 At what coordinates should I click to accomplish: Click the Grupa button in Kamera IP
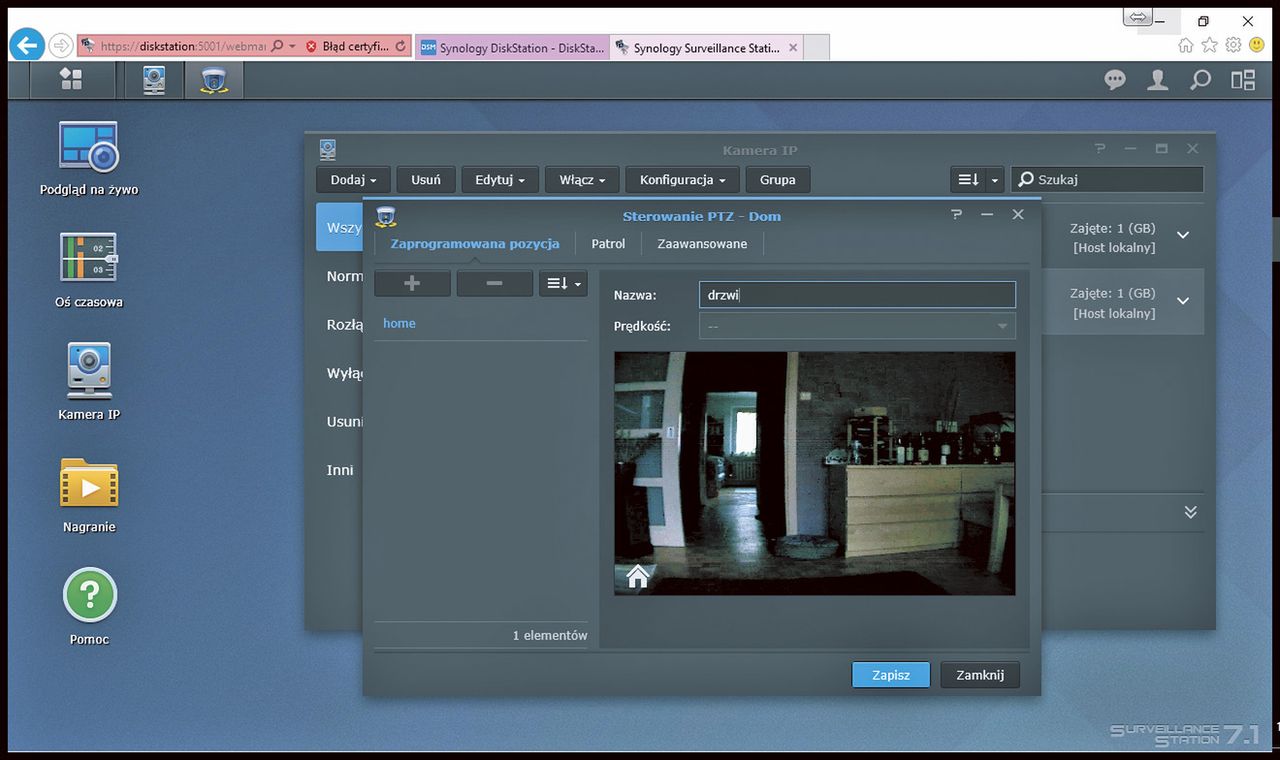click(777, 180)
